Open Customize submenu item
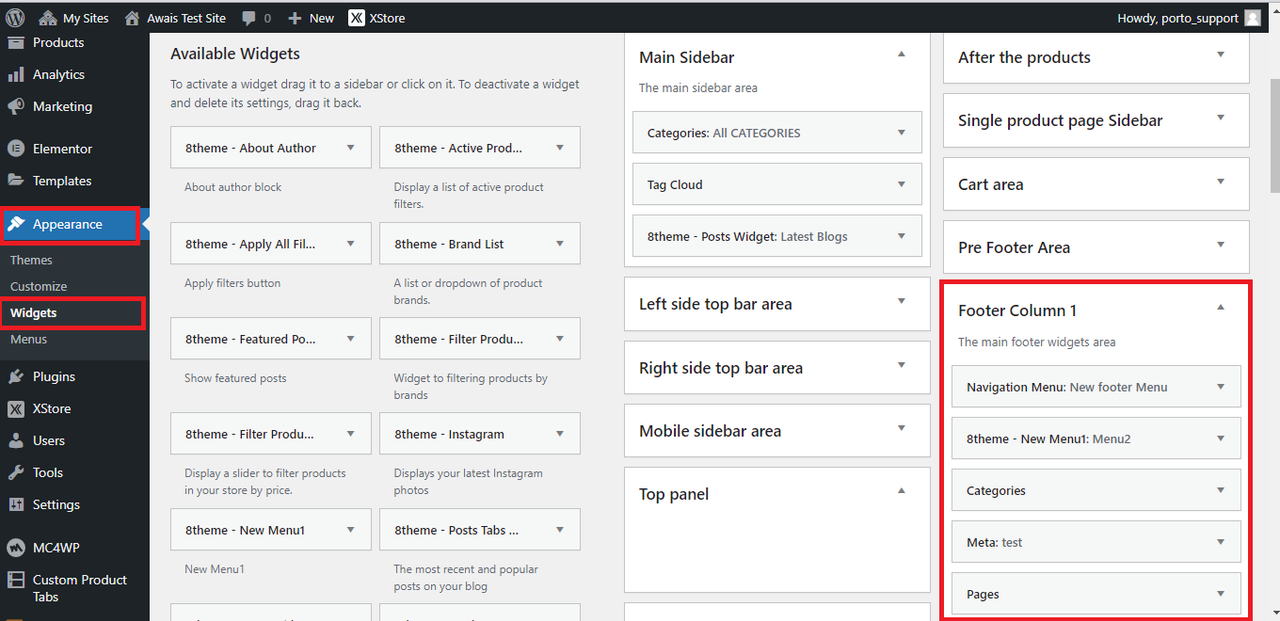Image resolution: width=1280 pixels, height=621 pixels. pyautogui.click(x=39, y=286)
